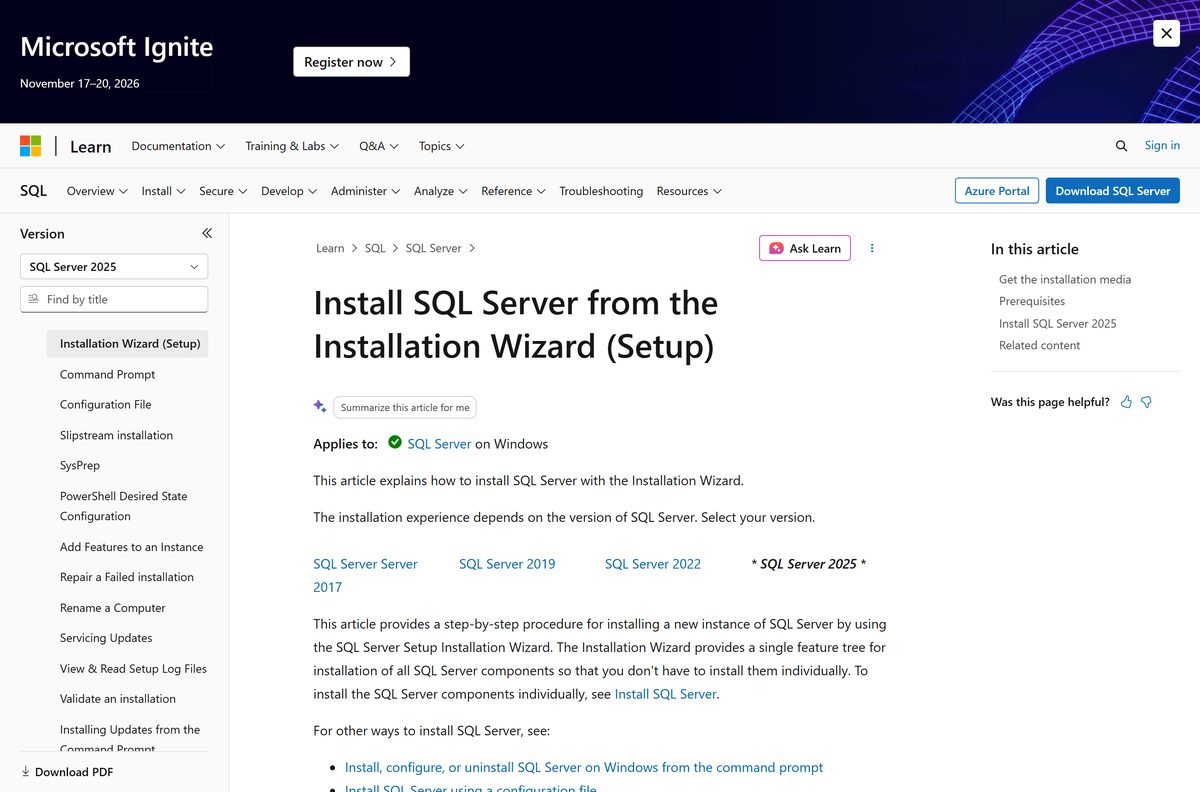Open the Q&A dropdown
This screenshot has height=792, width=1200.
point(379,146)
